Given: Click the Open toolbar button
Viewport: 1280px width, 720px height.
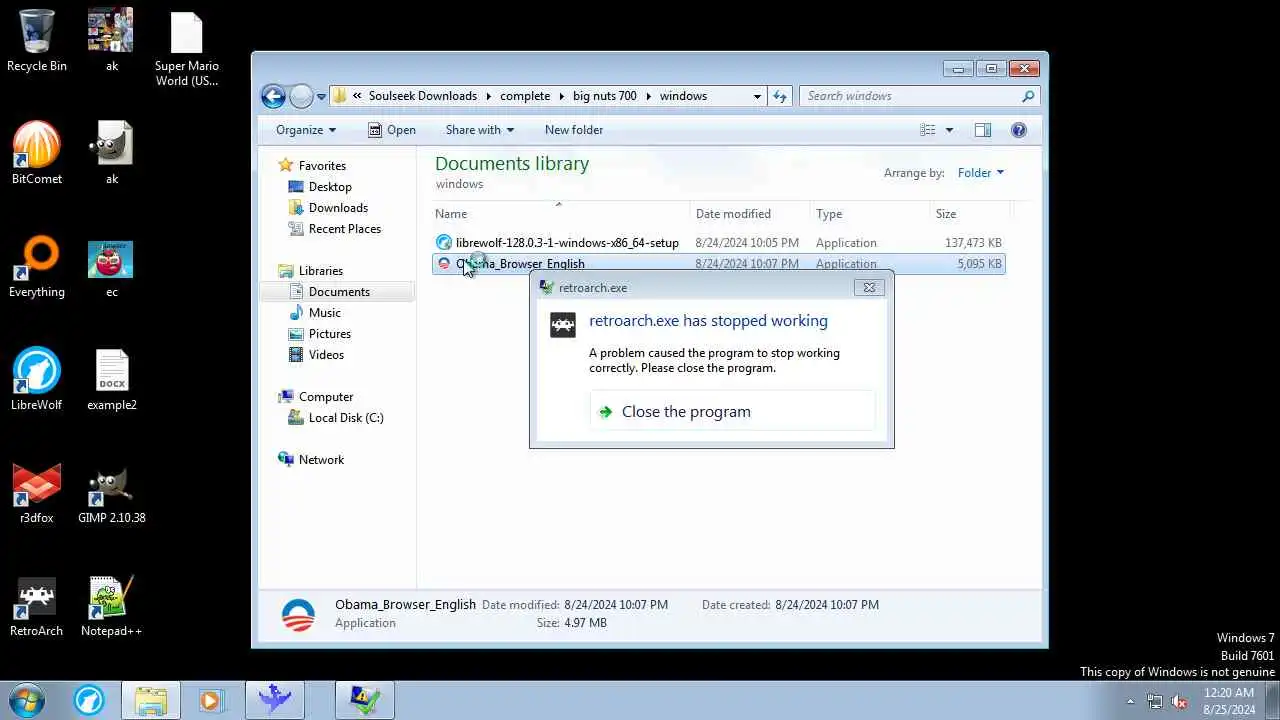Looking at the screenshot, I should pyautogui.click(x=391, y=130).
